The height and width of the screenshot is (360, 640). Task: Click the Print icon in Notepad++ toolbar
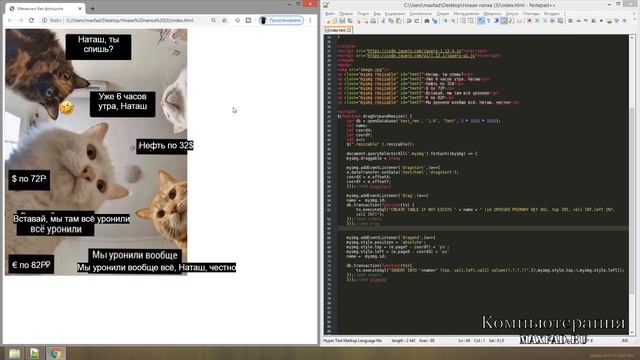pos(373,21)
